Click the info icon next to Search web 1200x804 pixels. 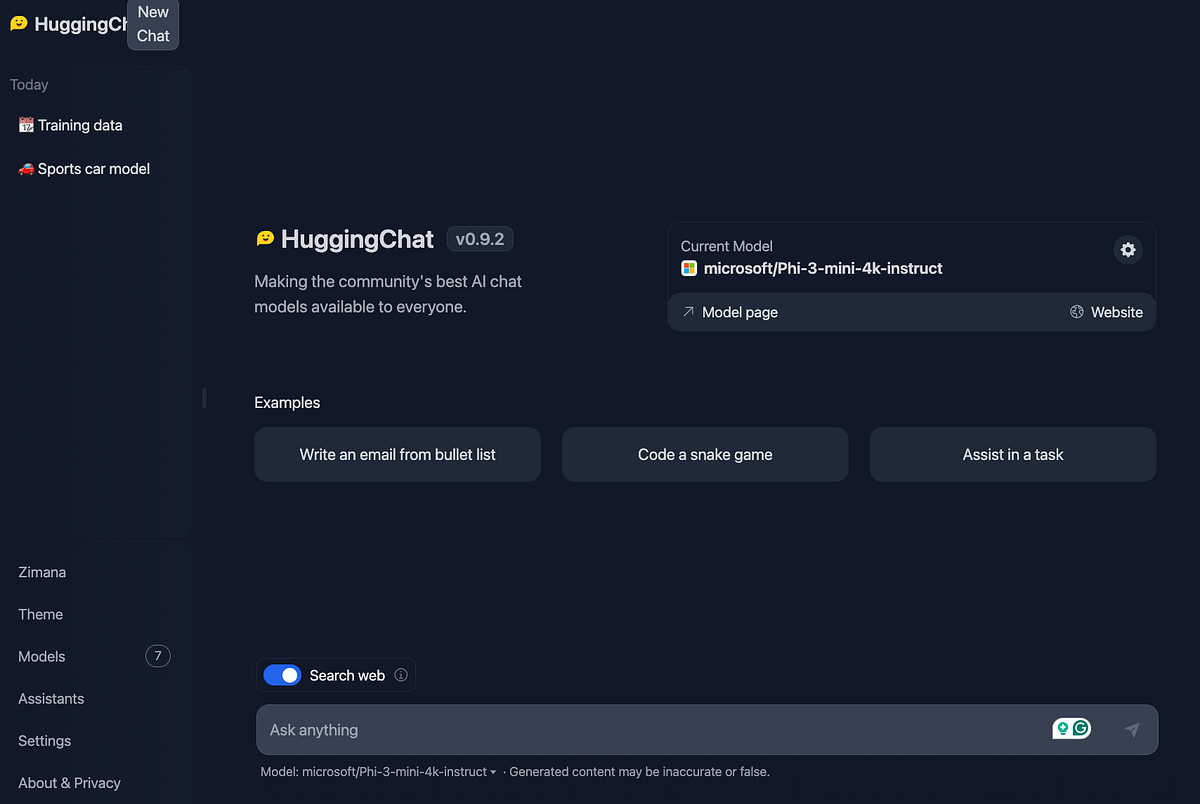click(x=401, y=675)
